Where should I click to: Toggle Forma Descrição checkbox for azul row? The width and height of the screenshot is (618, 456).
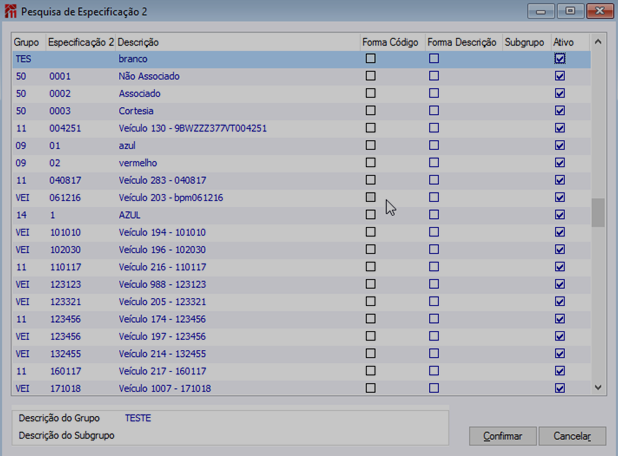(x=434, y=145)
